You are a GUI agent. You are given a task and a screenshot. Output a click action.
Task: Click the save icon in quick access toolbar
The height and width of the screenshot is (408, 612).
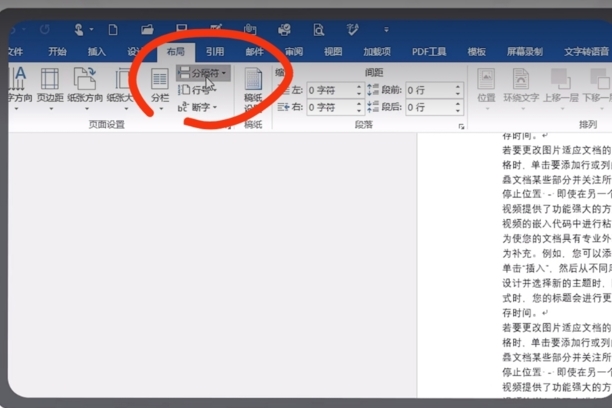pyautogui.click(x=182, y=28)
